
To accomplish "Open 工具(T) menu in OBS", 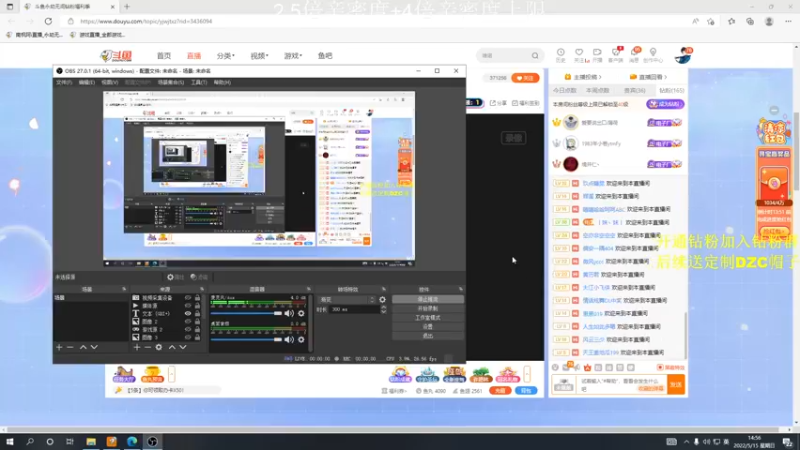I will [198, 82].
